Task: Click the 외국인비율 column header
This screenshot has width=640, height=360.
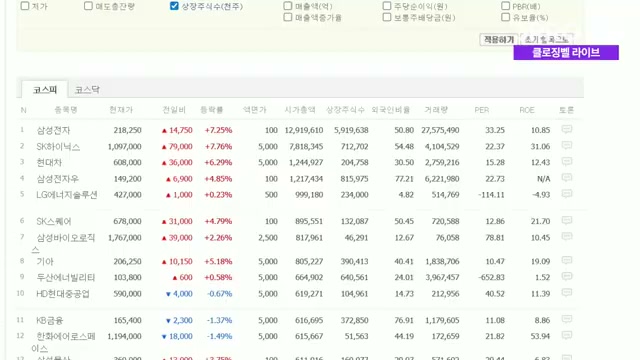Action: click(x=391, y=110)
